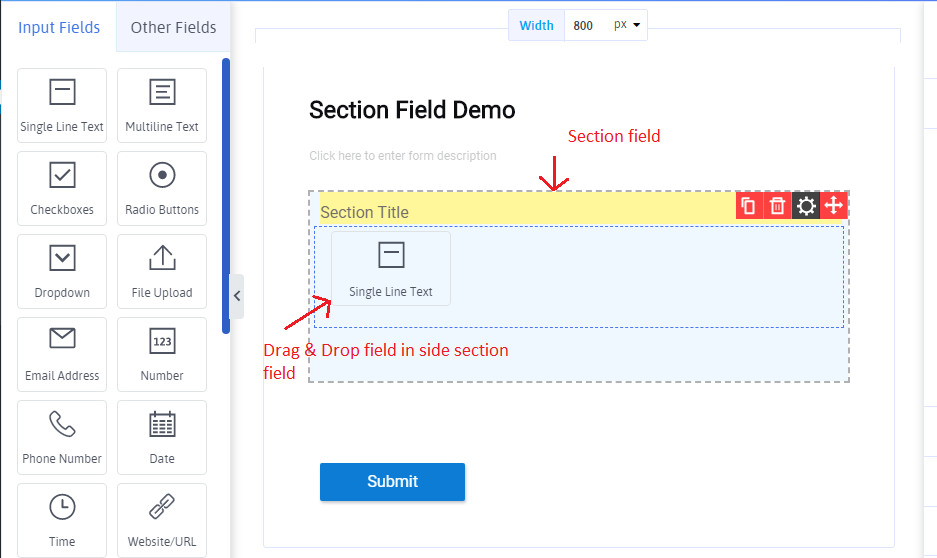Add a Radio Buttons field
The height and width of the screenshot is (558, 937).
tap(162, 188)
